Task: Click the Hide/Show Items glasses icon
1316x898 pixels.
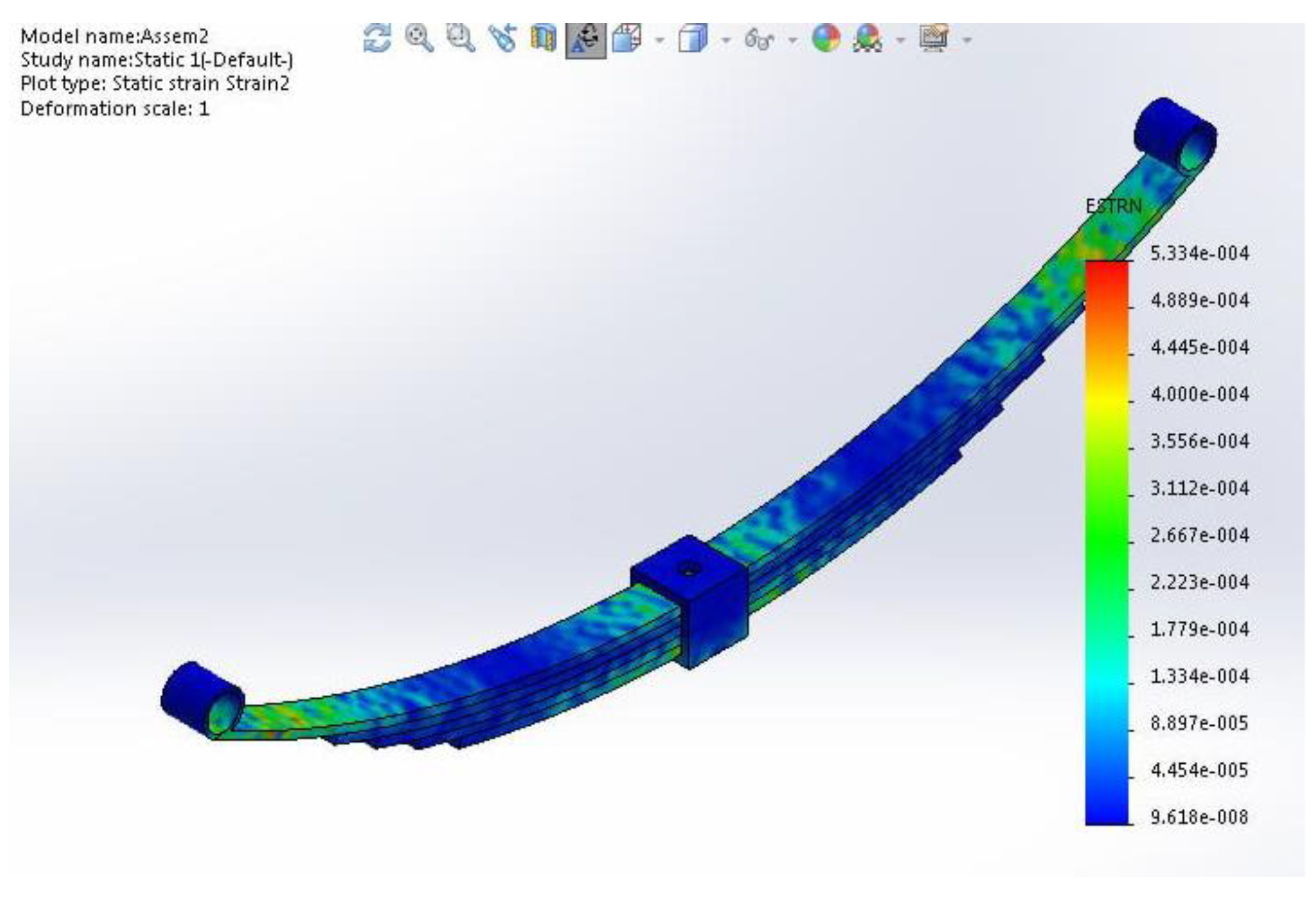Action: [x=759, y=40]
